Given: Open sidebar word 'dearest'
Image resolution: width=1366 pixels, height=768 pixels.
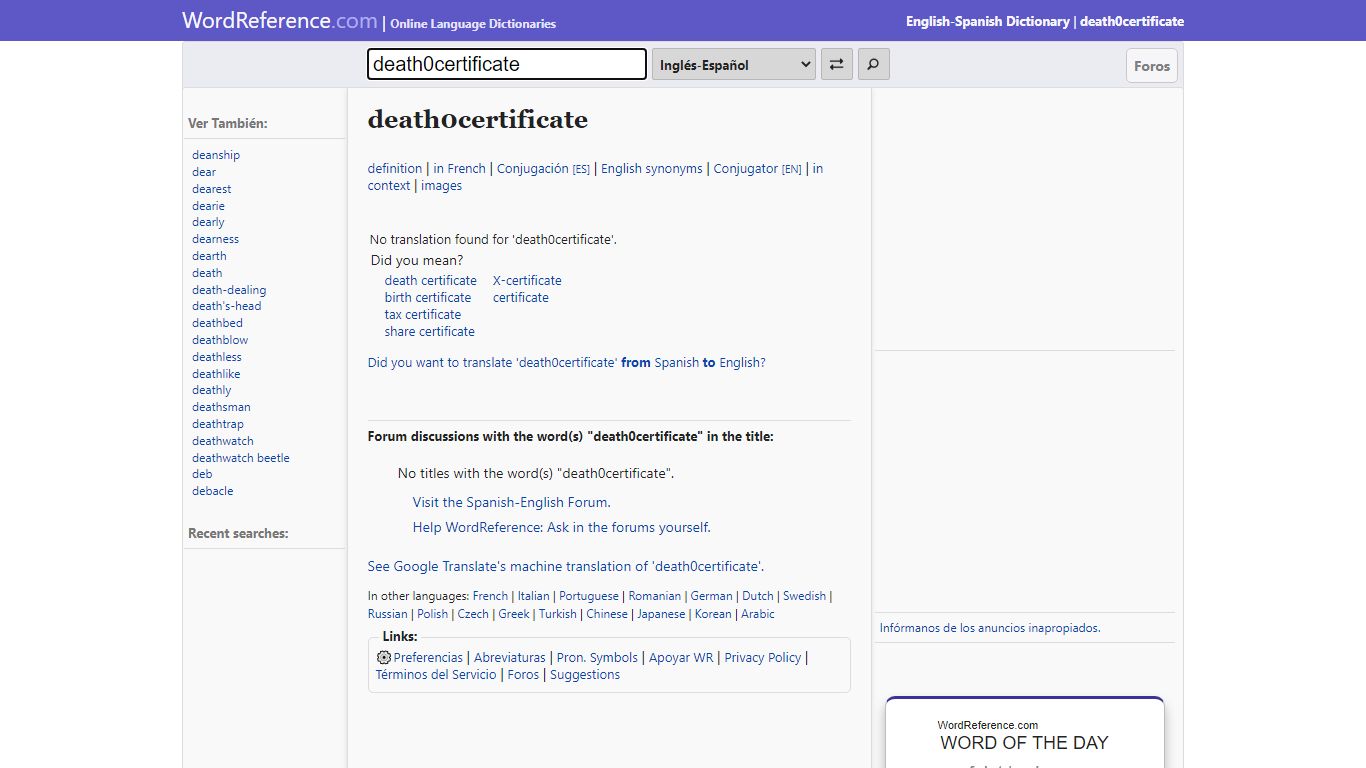Looking at the screenshot, I should click(x=212, y=189).
